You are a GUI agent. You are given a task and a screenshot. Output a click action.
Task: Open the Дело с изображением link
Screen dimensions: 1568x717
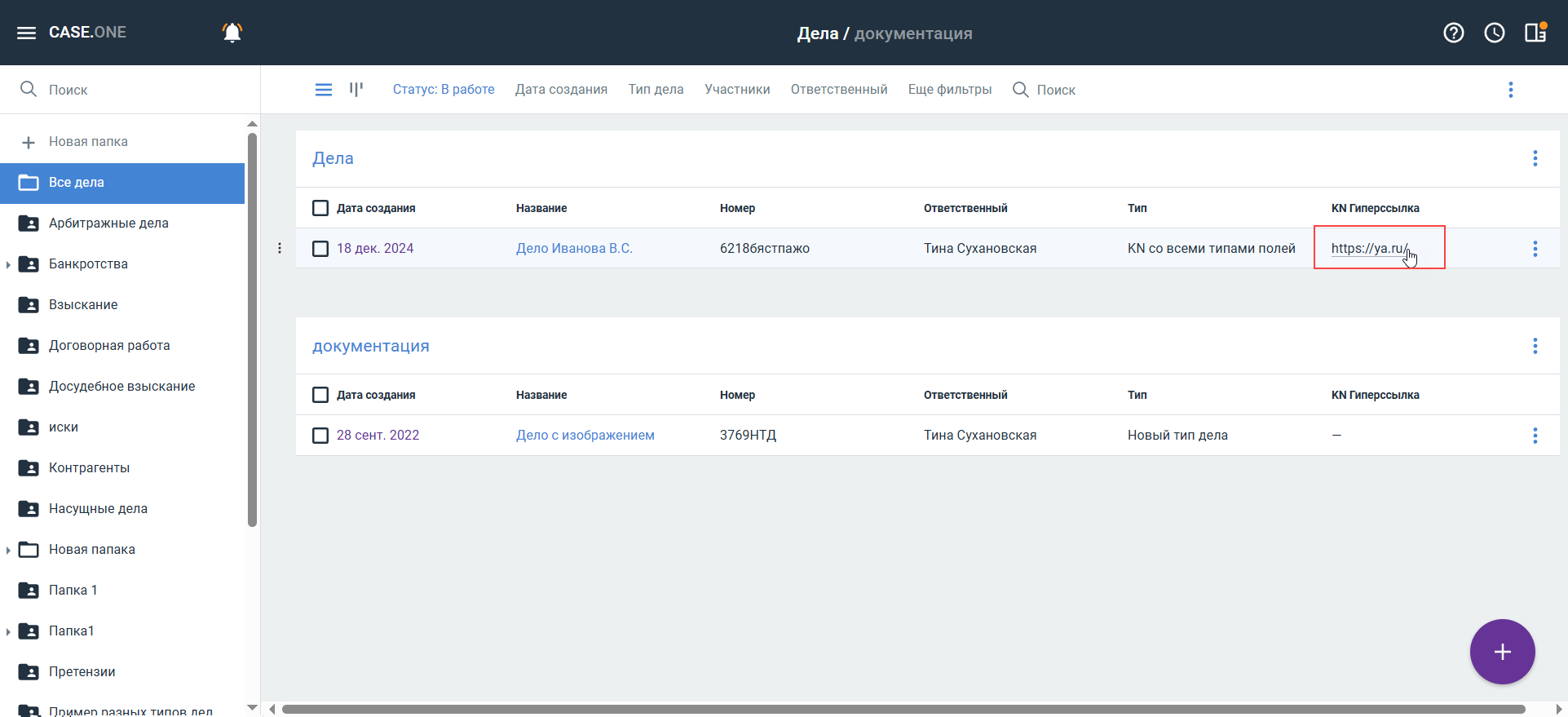585,436
